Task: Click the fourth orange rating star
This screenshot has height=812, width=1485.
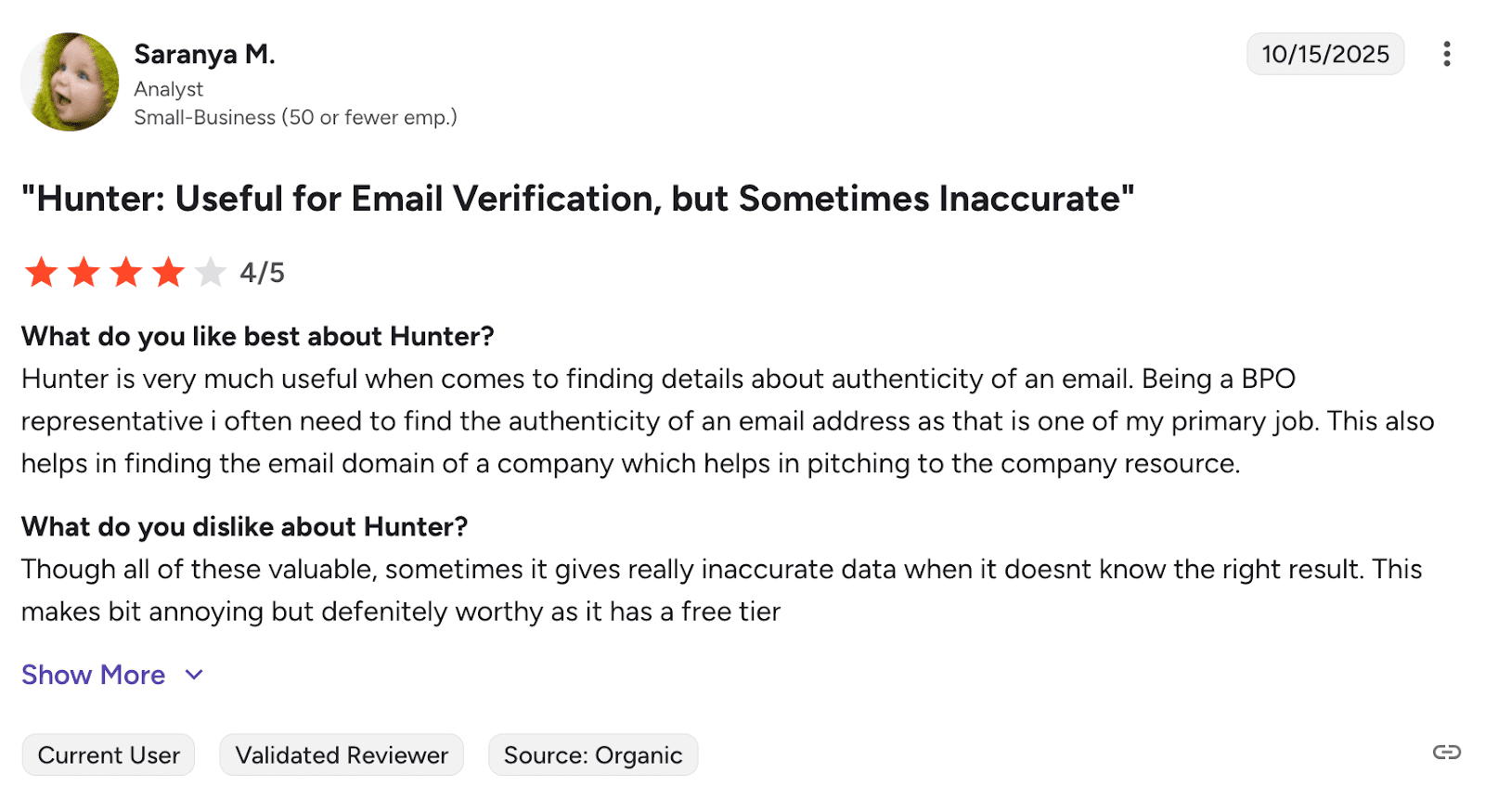Action: (x=169, y=273)
